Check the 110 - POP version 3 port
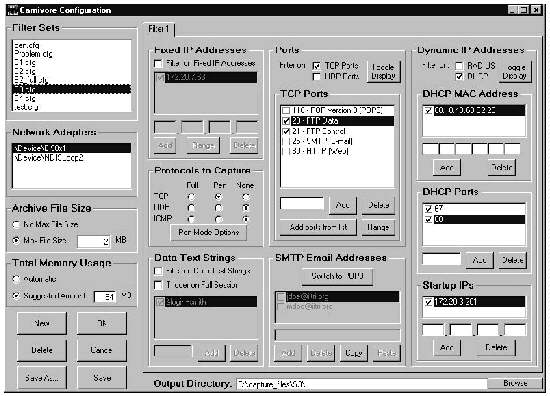550x396 pixels. [286, 110]
